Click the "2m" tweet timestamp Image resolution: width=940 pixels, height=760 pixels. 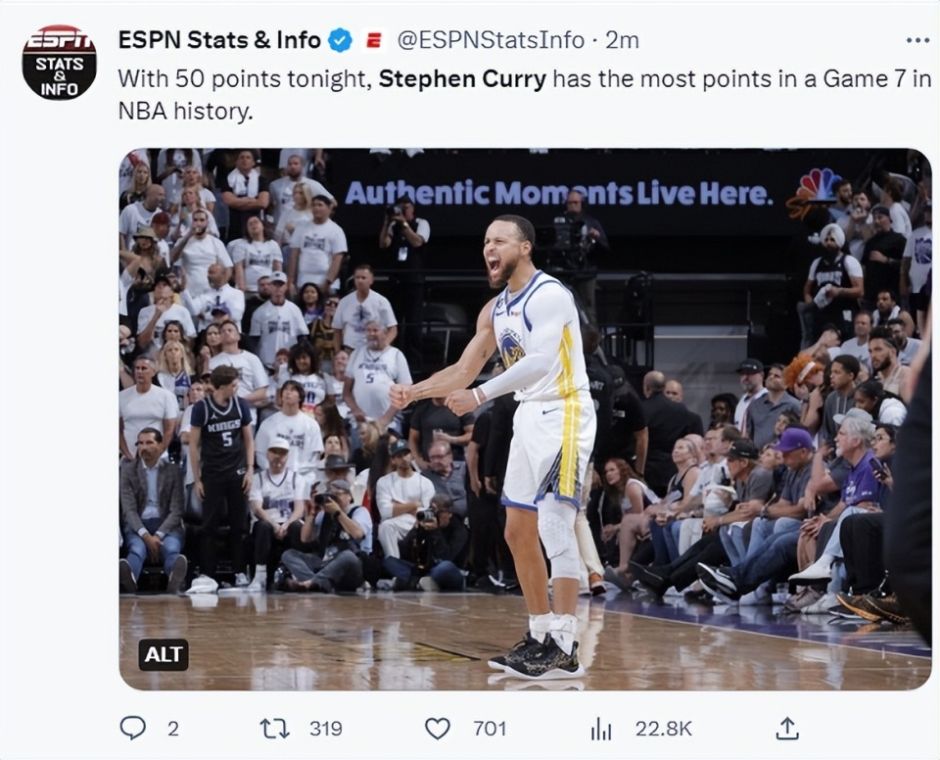[622, 40]
